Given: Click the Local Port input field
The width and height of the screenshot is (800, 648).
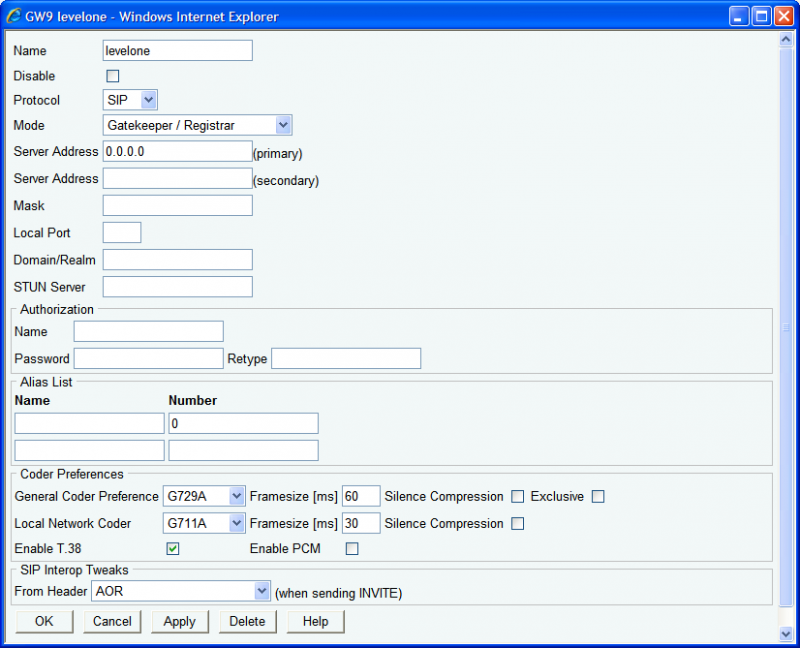Looking at the screenshot, I should pyautogui.click(x=122, y=233).
